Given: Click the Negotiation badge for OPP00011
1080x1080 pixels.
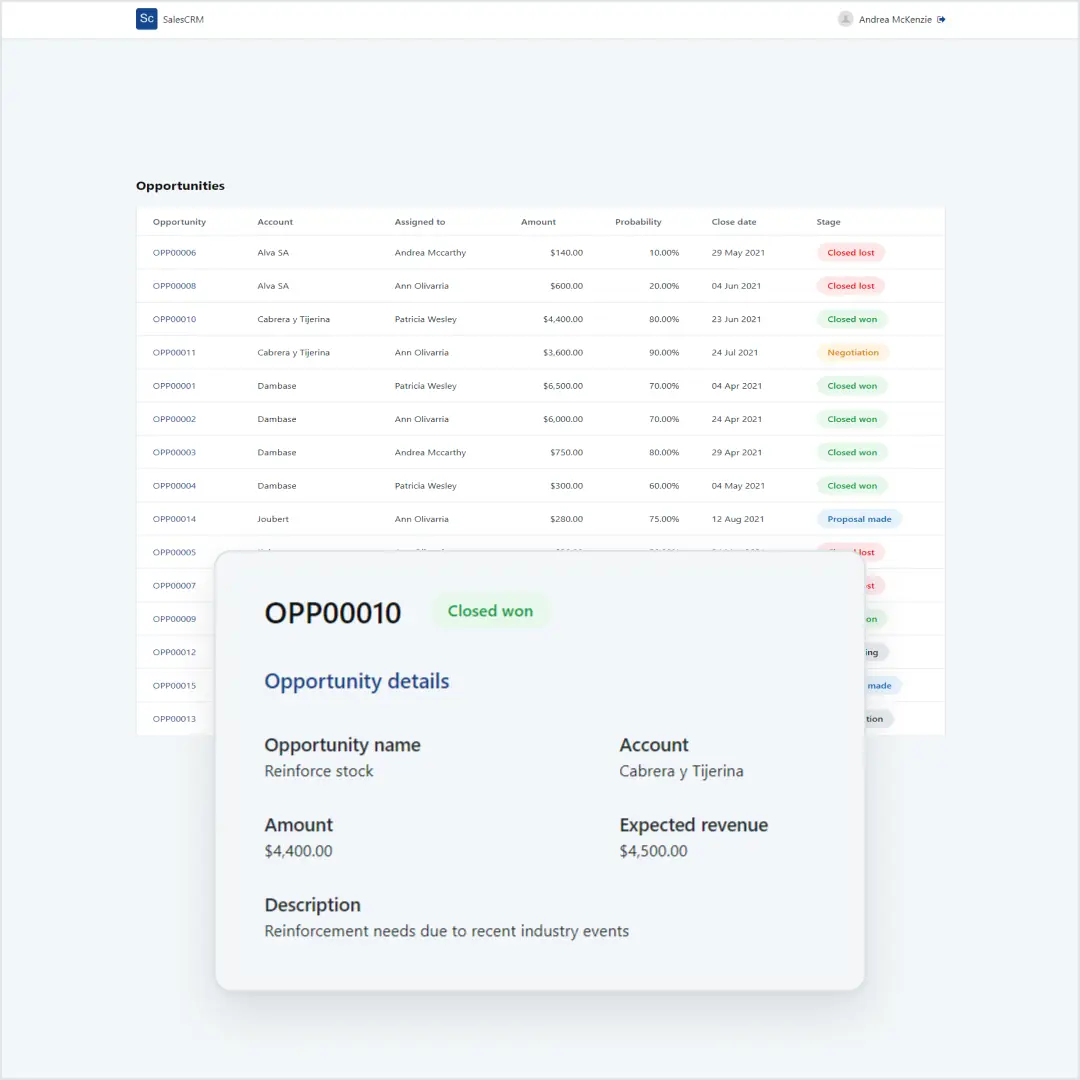Looking at the screenshot, I should (852, 352).
